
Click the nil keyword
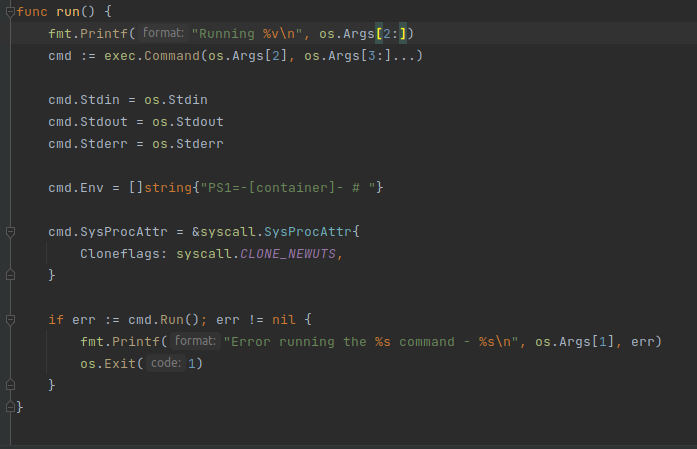(x=284, y=320)
